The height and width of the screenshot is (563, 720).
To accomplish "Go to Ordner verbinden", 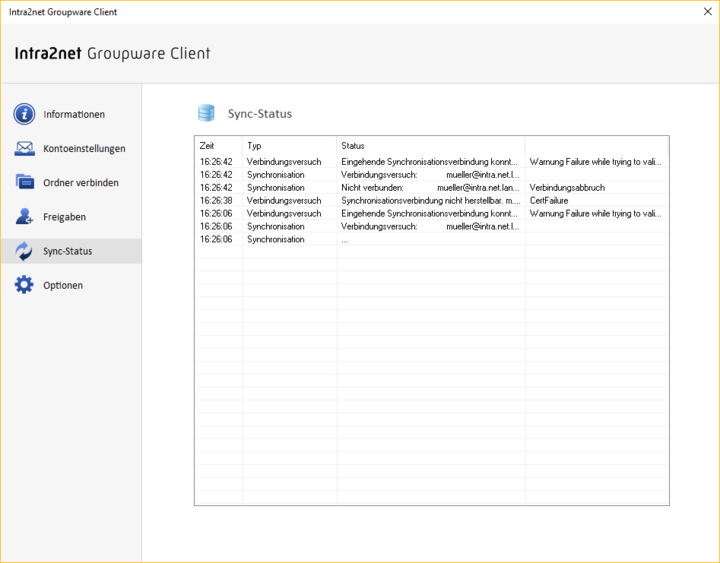I will point(81,183).
